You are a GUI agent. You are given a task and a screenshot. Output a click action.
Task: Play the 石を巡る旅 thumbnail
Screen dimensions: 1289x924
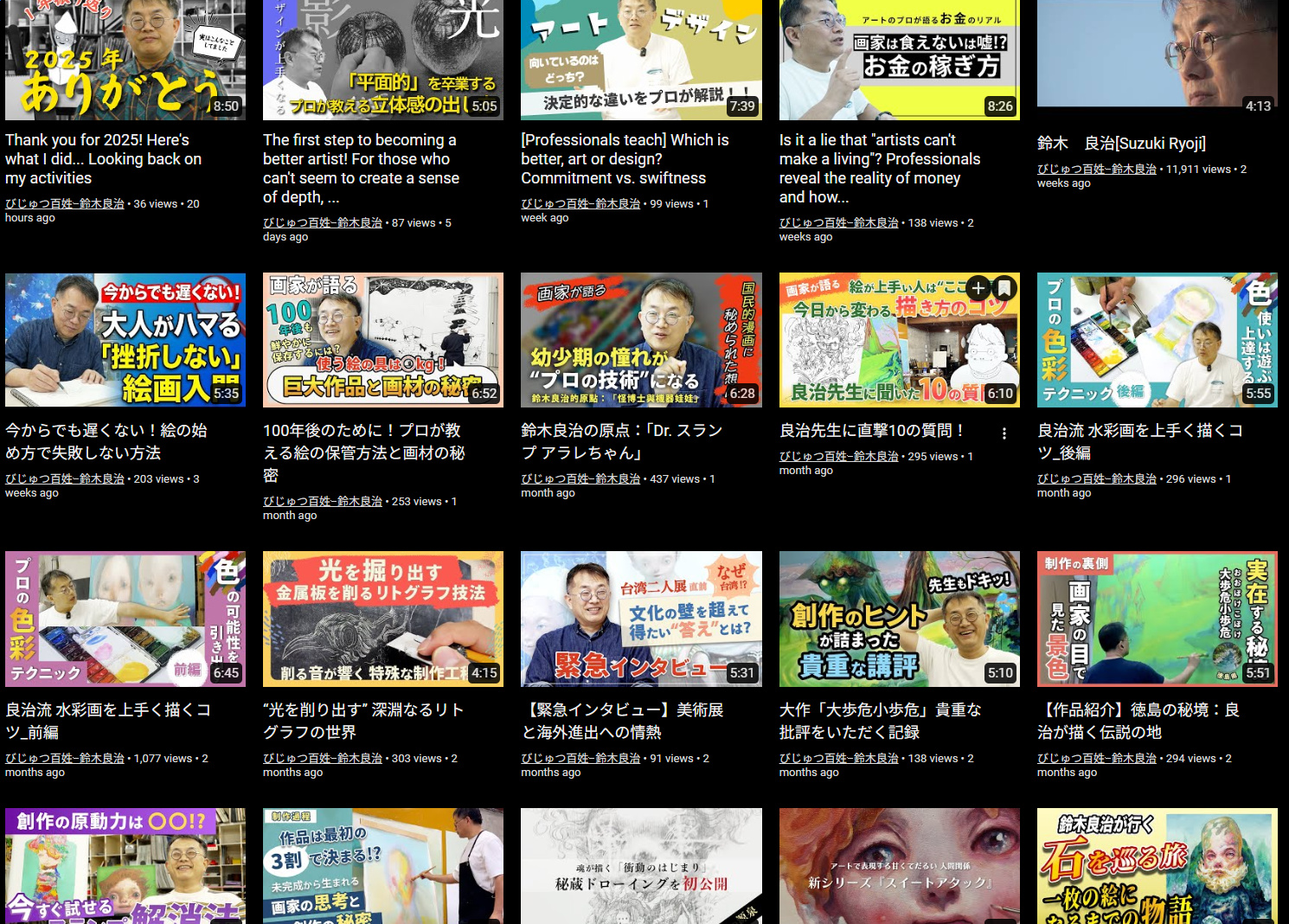click(x=1158, y=866)
